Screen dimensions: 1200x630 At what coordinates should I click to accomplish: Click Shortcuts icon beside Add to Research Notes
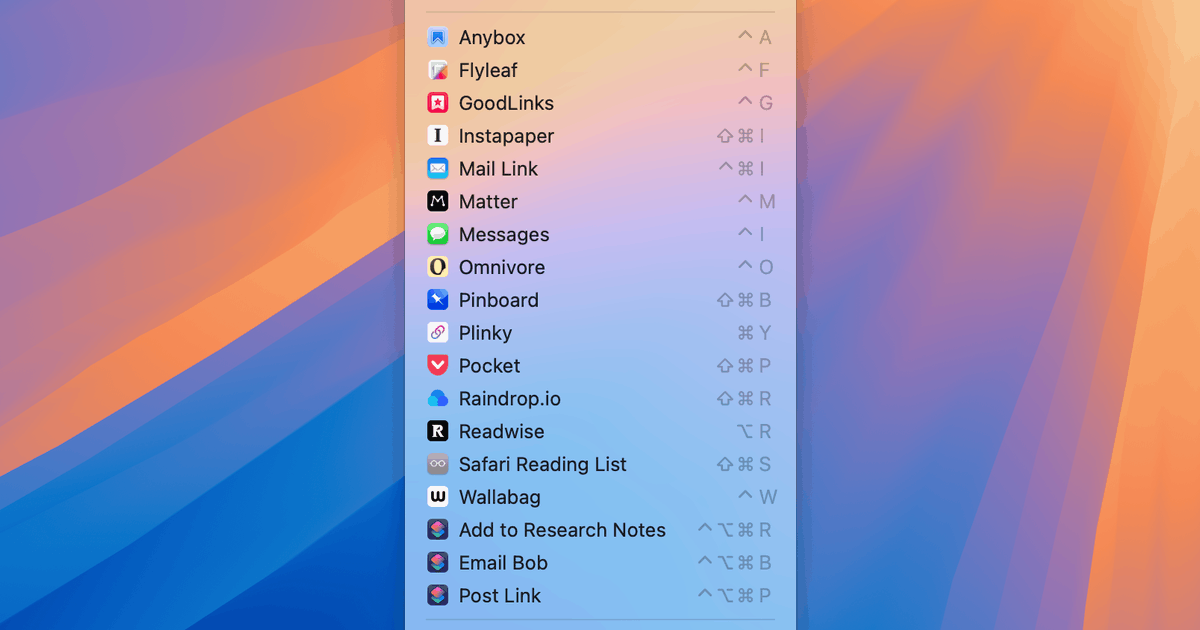(438, 530)
